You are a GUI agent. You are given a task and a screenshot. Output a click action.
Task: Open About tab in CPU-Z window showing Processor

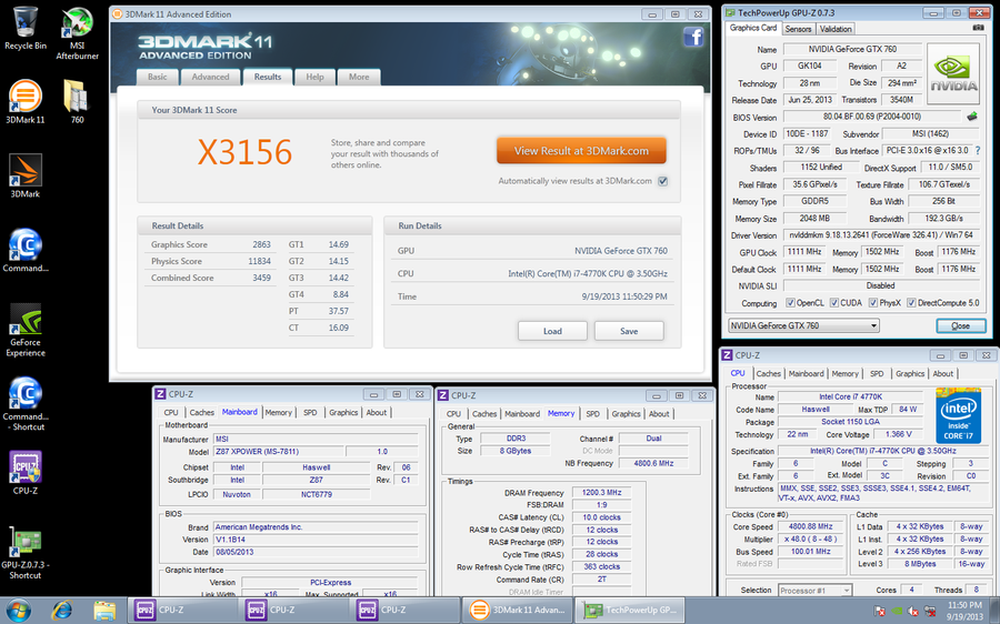coord(943,374)
